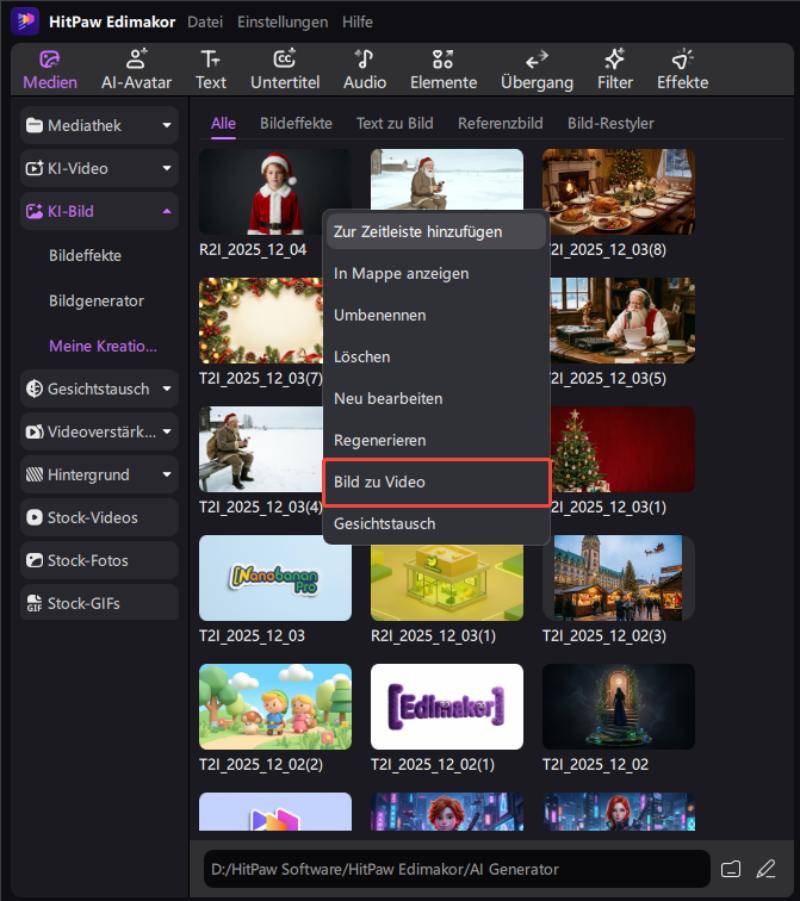Viewport: 800px width, 901px height.
Task: Open the Effekte effects tool
Action: click(x=682, y=69)
